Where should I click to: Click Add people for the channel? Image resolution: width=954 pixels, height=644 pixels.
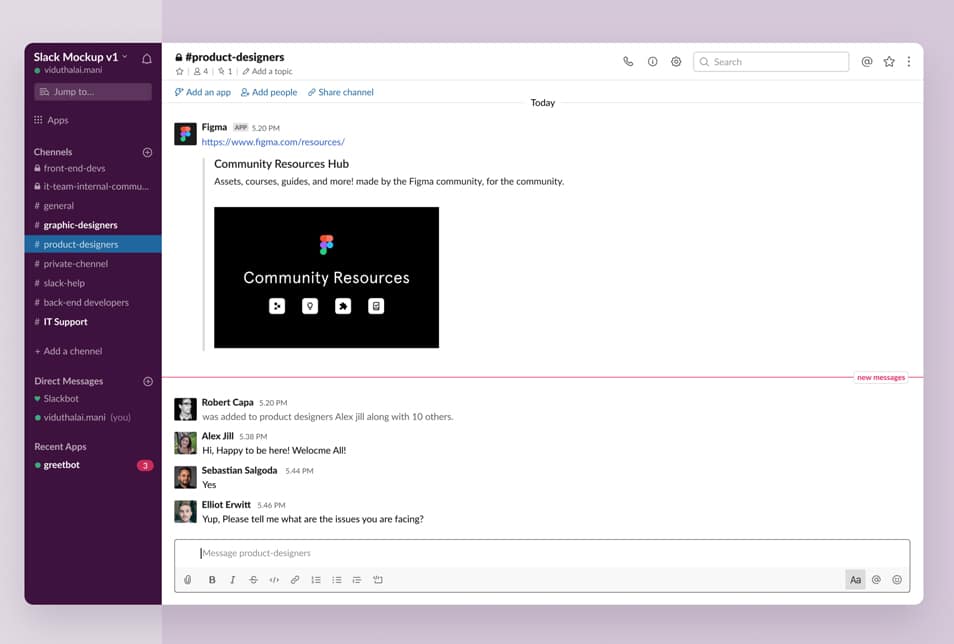(x=268, y=91)
